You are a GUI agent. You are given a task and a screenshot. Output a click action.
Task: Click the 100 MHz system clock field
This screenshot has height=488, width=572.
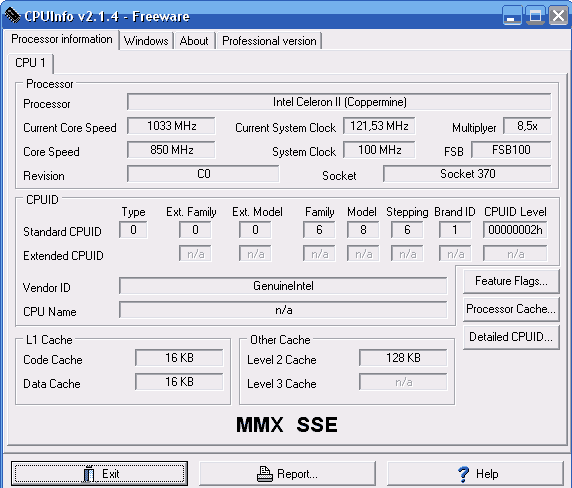pos(379,150)
